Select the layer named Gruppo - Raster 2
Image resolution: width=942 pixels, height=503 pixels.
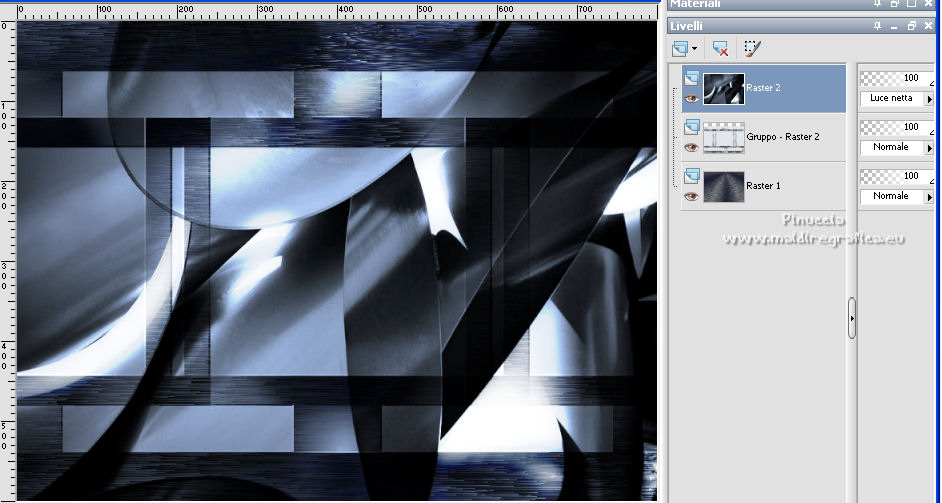coord(783,137)
